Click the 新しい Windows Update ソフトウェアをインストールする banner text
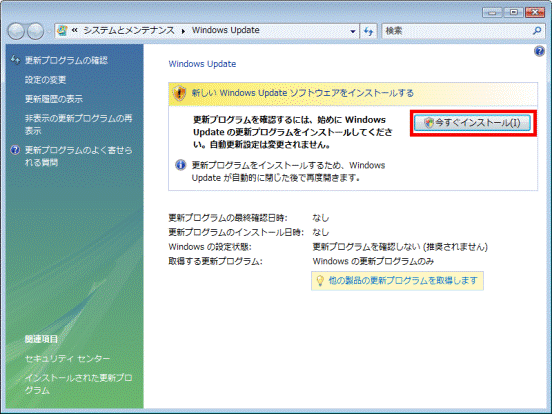 pyautogui.click(x=302, y=93)
